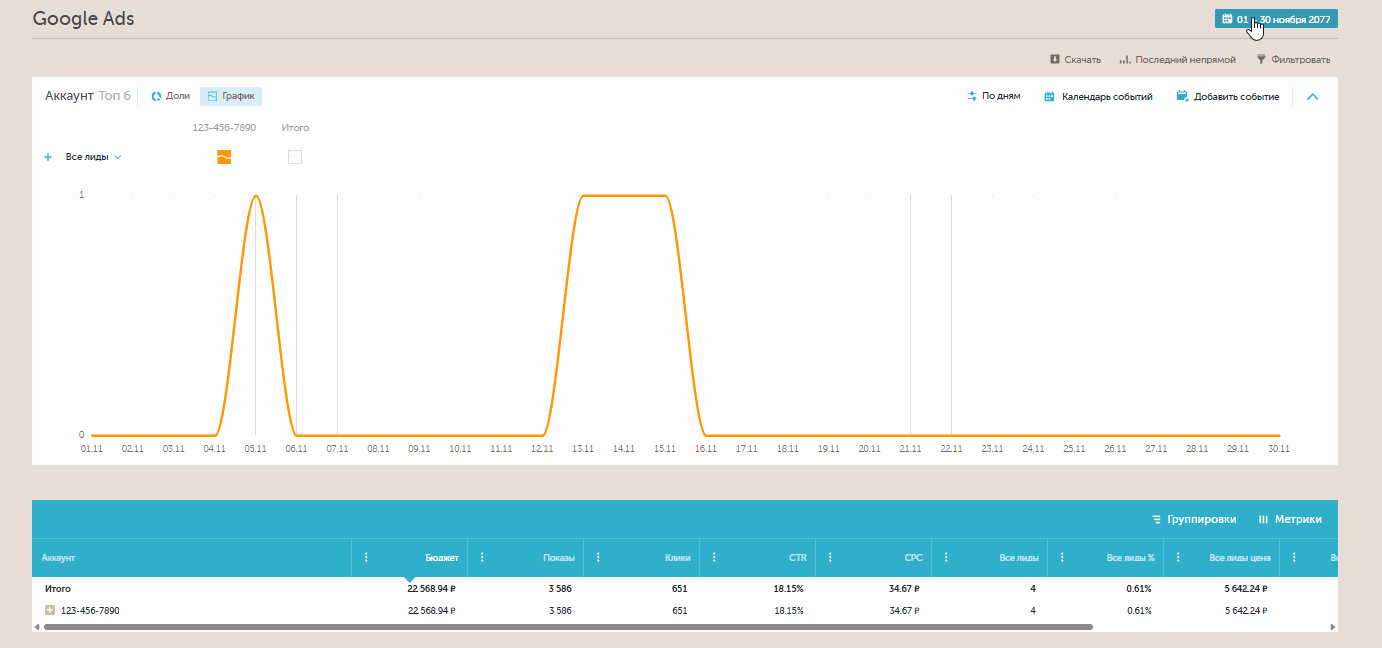
Task: Collapse the chart panel with chevron
Action: click(x=1313, y=97)
